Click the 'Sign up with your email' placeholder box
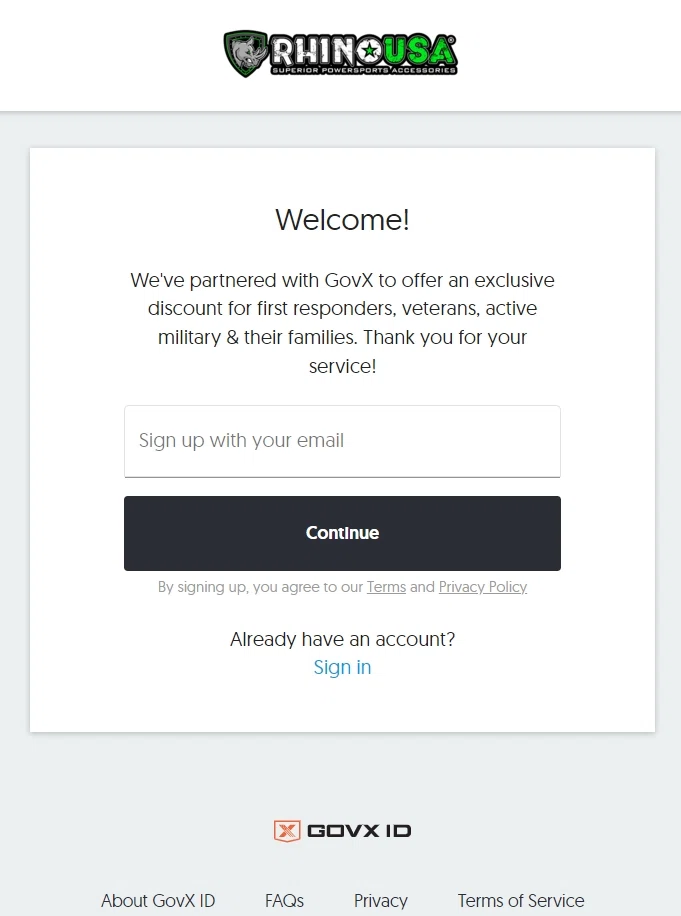Screen dimensions: 681x916 click(342, 441)
